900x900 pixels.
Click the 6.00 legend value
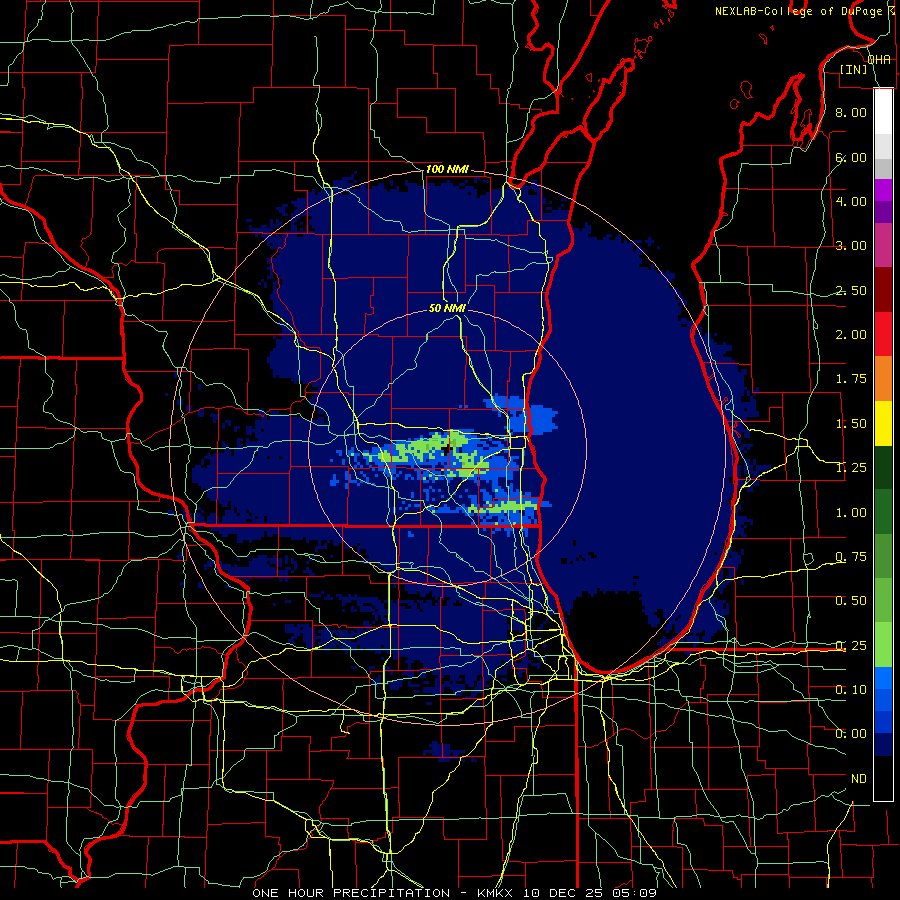pyautogui.click(x=850, y=157)
